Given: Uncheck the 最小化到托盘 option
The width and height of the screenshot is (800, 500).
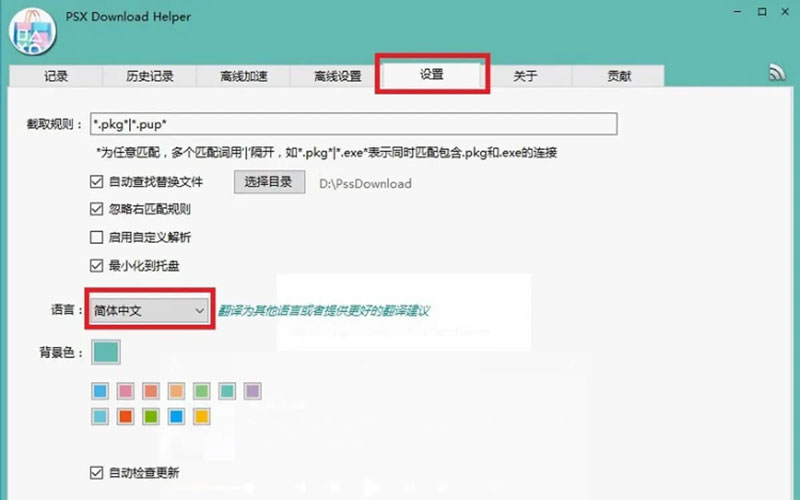Looking at the screenshot, I should tap(97, 266).
